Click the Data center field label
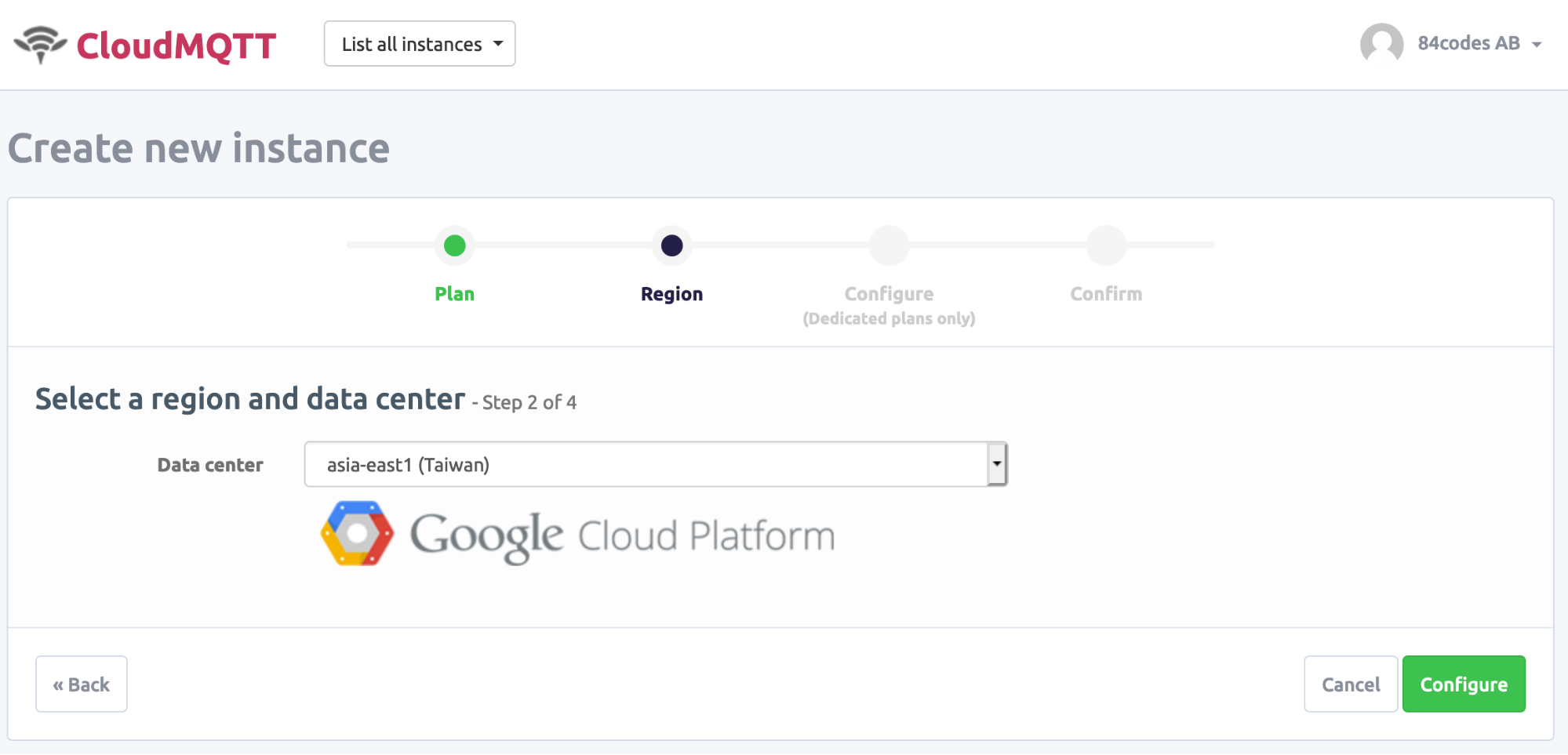 (210, 465)
